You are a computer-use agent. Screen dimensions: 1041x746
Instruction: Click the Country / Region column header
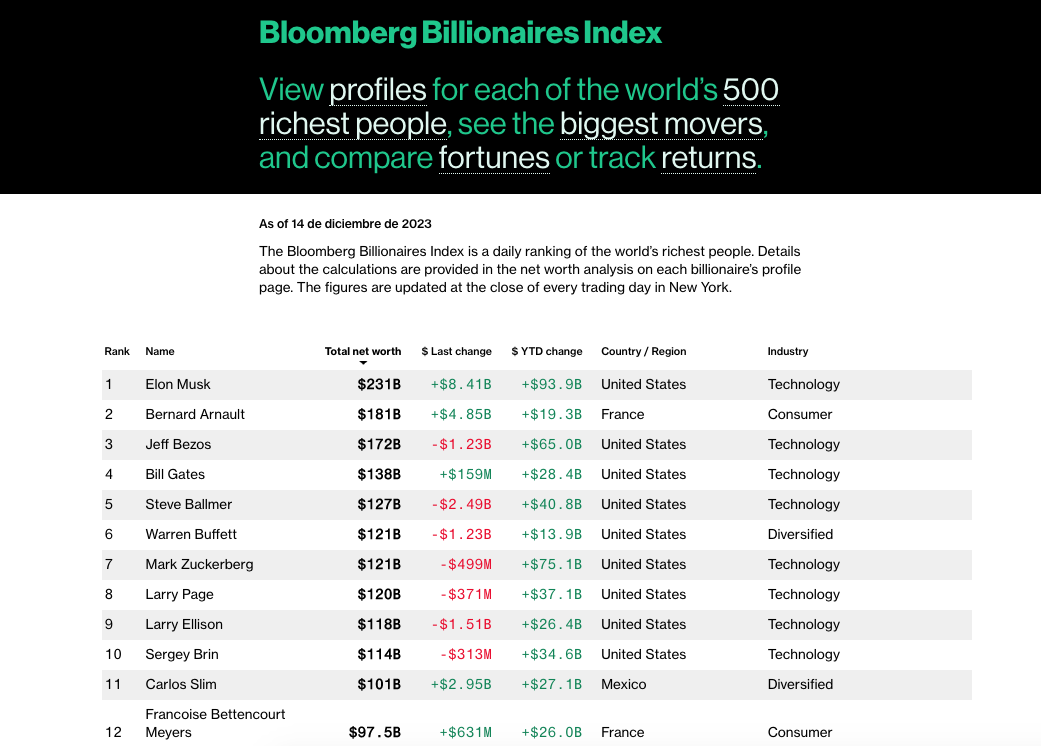[644, 351]
